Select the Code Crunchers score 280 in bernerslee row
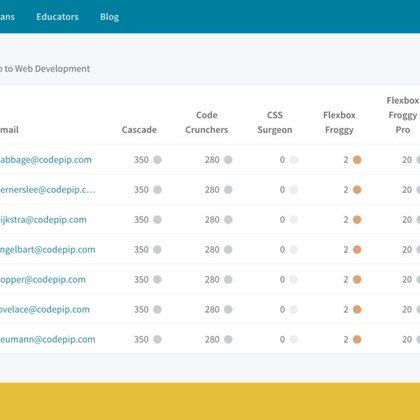Viewport: 420px width, 420px height. point(212,190)
